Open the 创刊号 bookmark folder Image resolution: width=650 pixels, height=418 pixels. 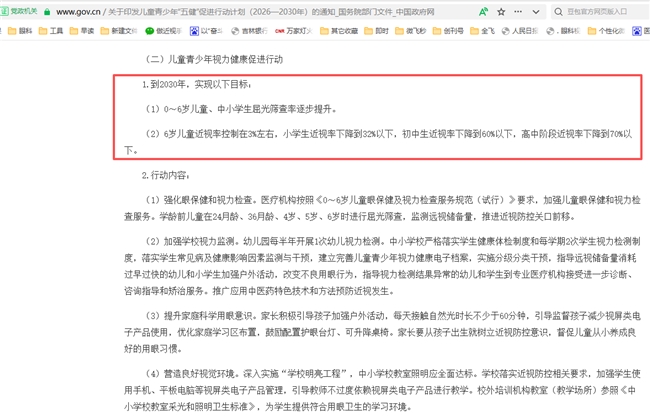[x=447, y=31]
